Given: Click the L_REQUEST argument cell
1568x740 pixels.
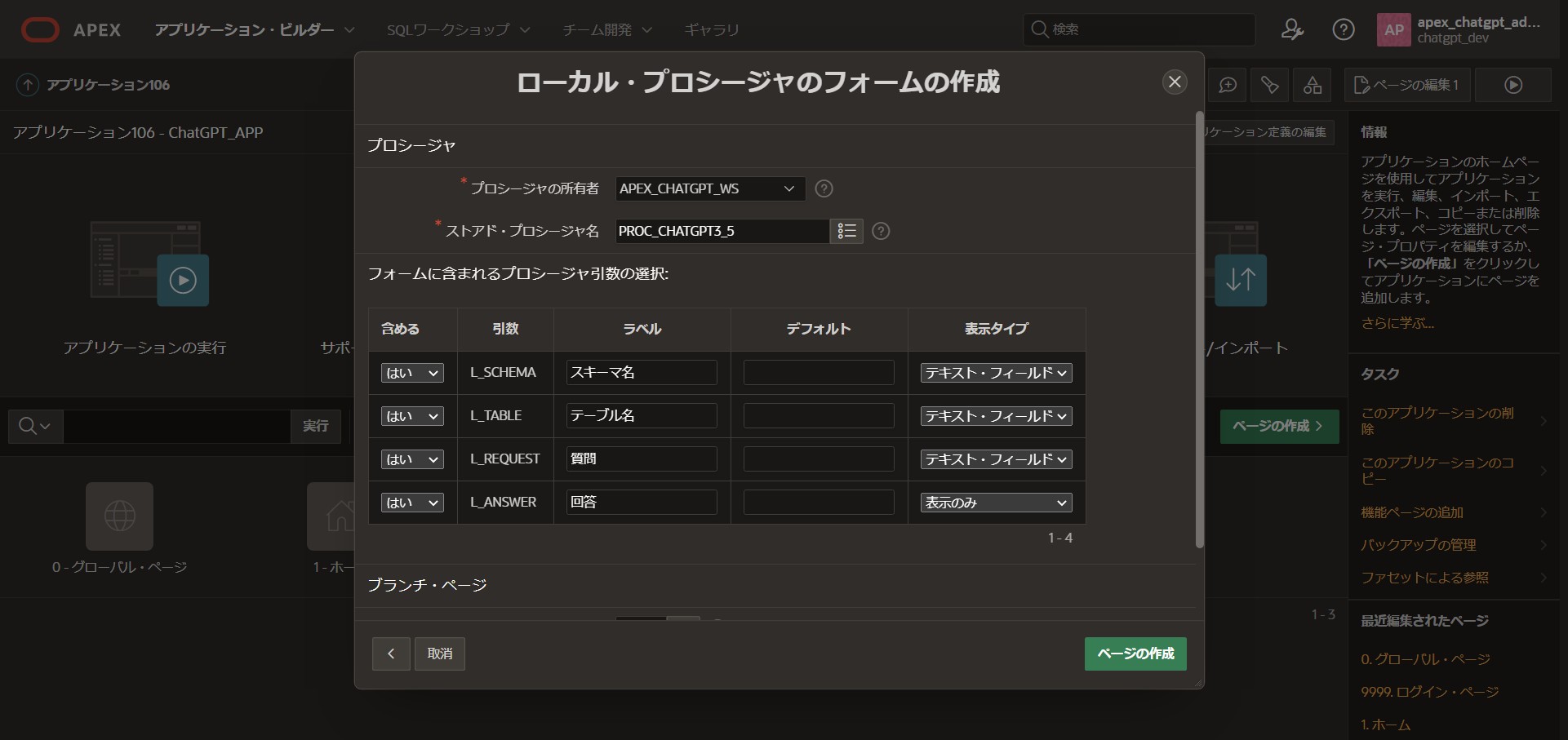Looking at the screenshot, I should click(x=505, y=459).
